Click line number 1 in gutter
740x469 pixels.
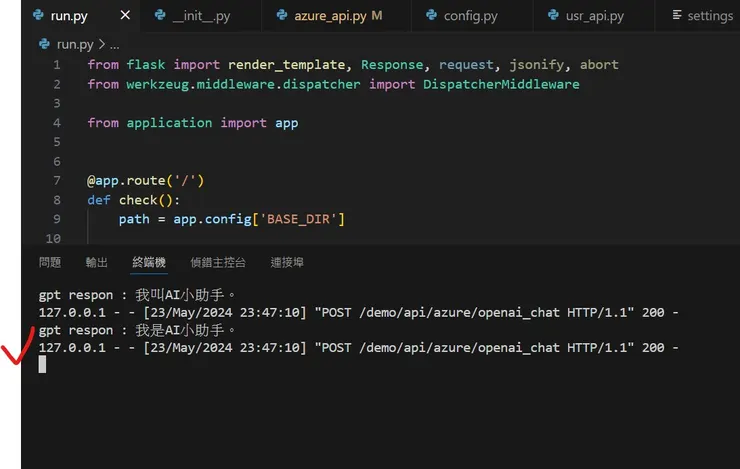point(57,65)
